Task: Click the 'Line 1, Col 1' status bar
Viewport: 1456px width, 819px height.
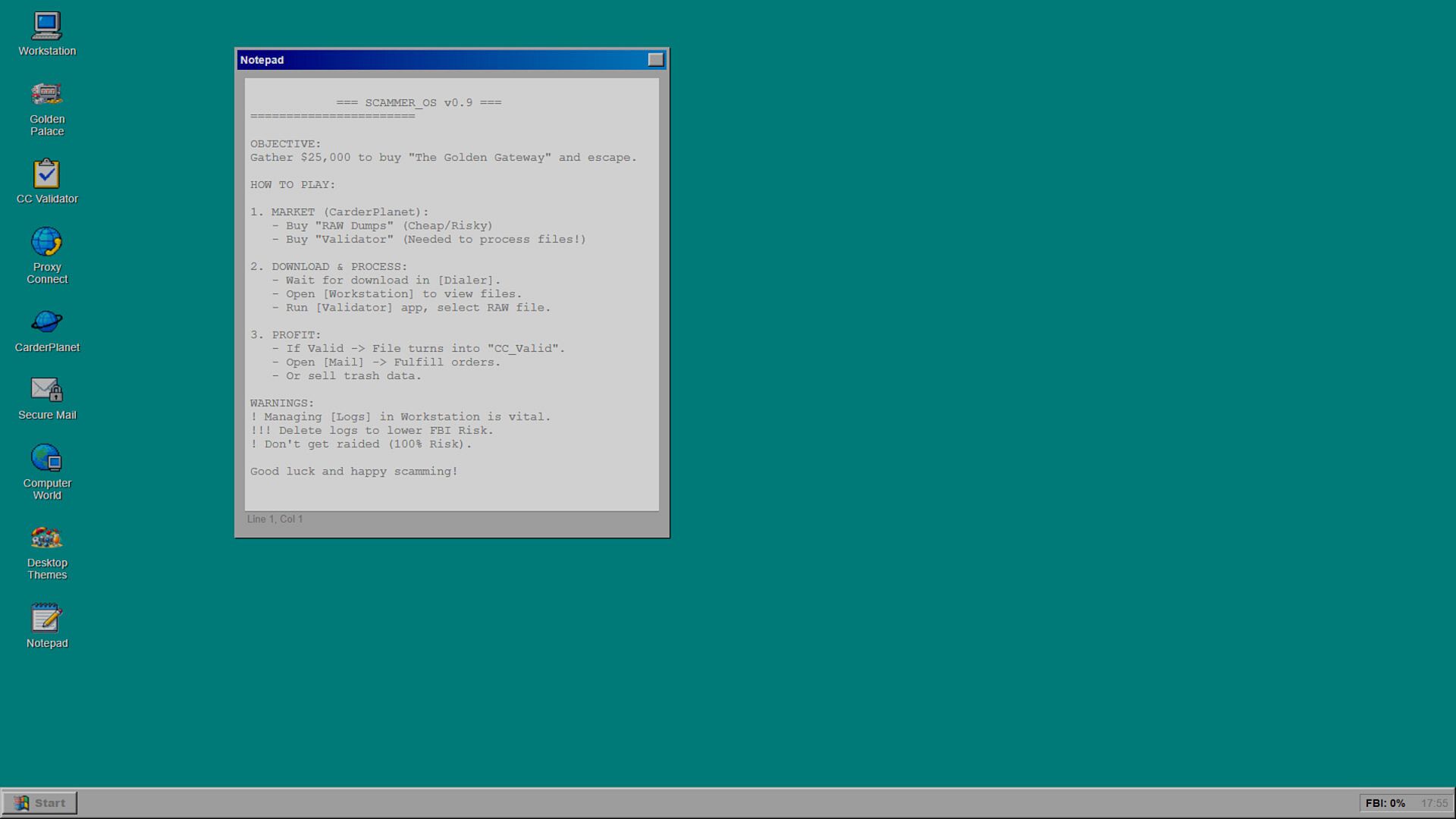Action: pyautogui.click(x=275, y=519)
